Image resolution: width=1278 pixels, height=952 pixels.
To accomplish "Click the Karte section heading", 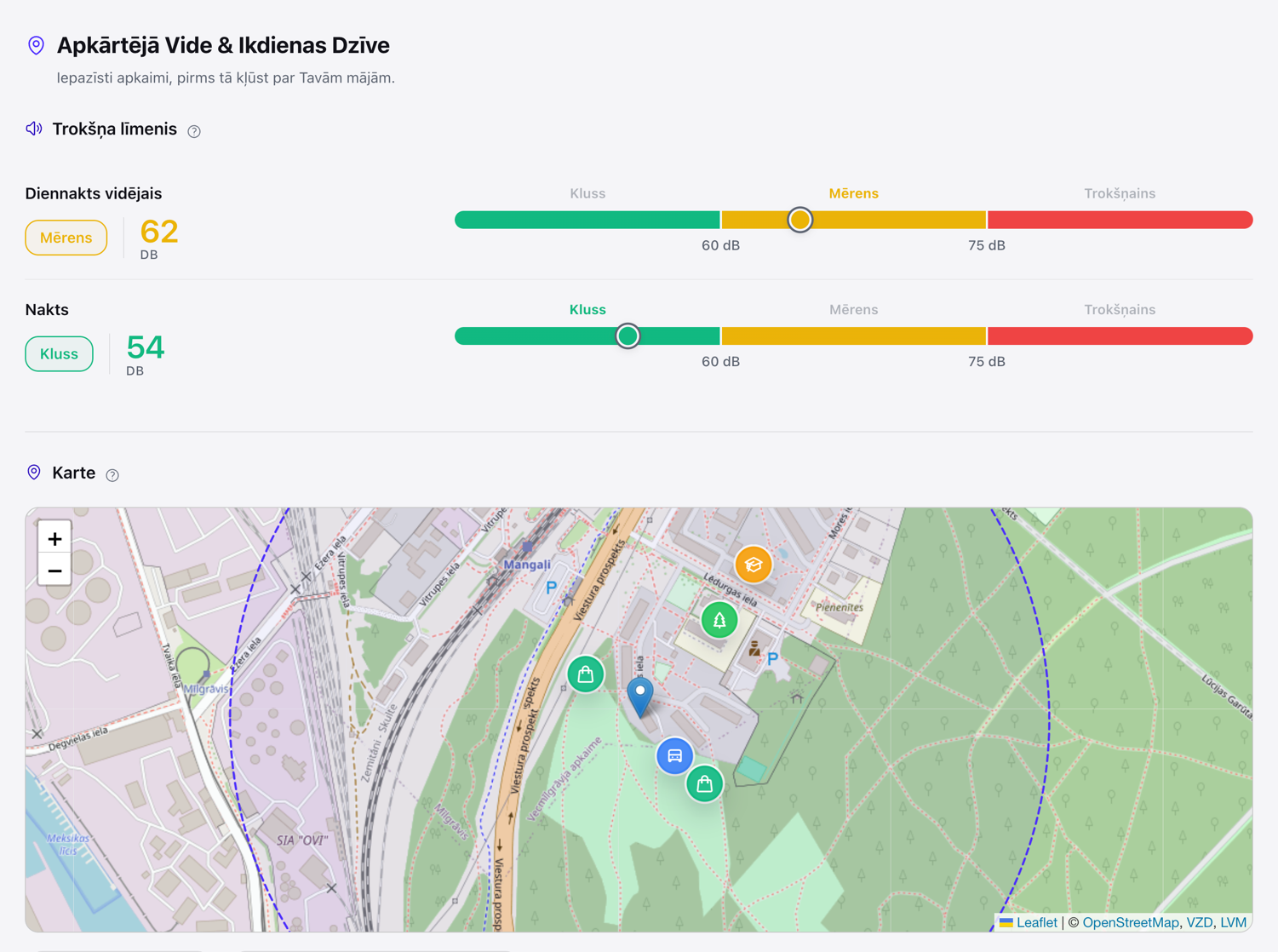I will pos(74,473).
